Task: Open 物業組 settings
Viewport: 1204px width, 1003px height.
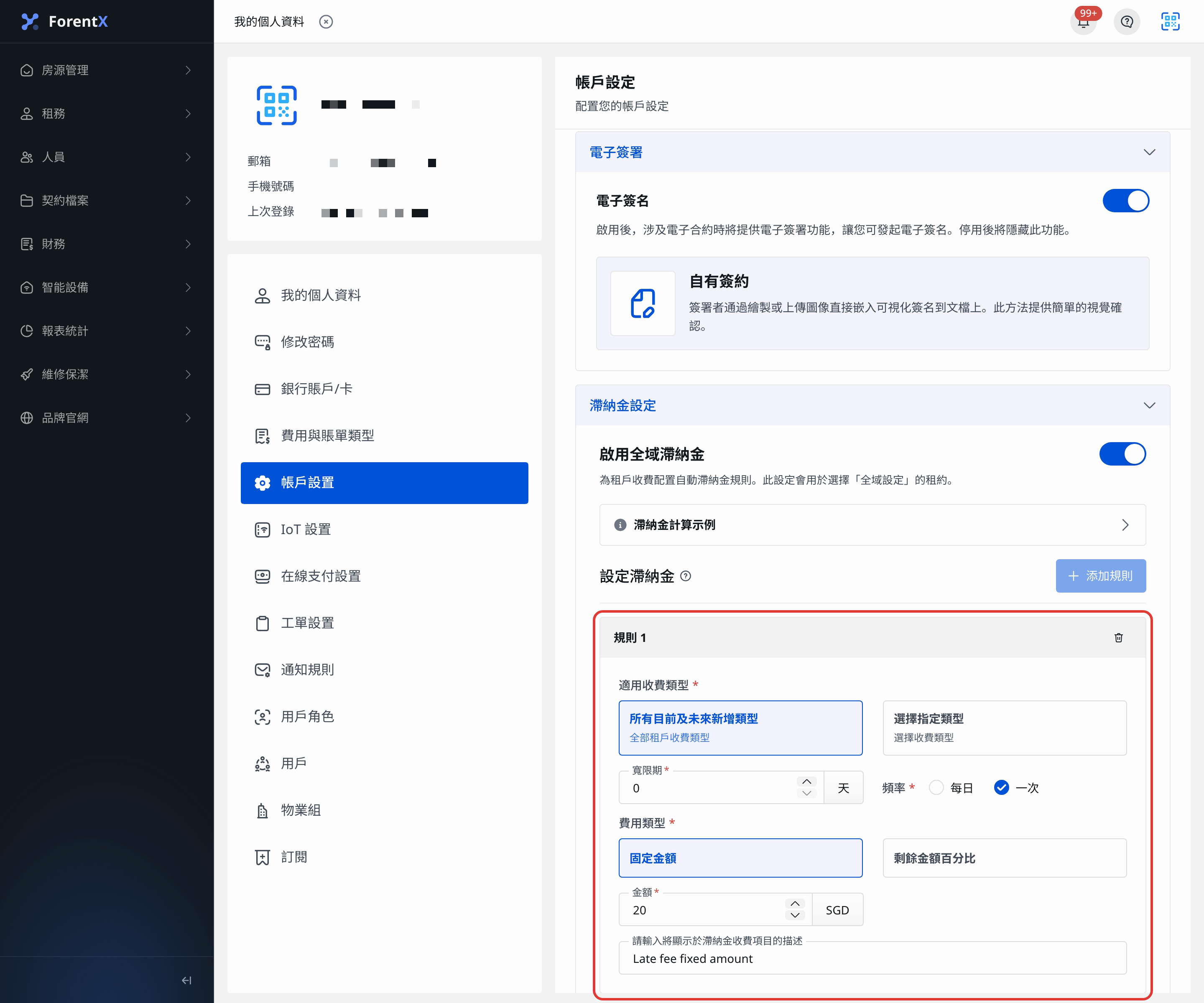Action: point(384,810)
